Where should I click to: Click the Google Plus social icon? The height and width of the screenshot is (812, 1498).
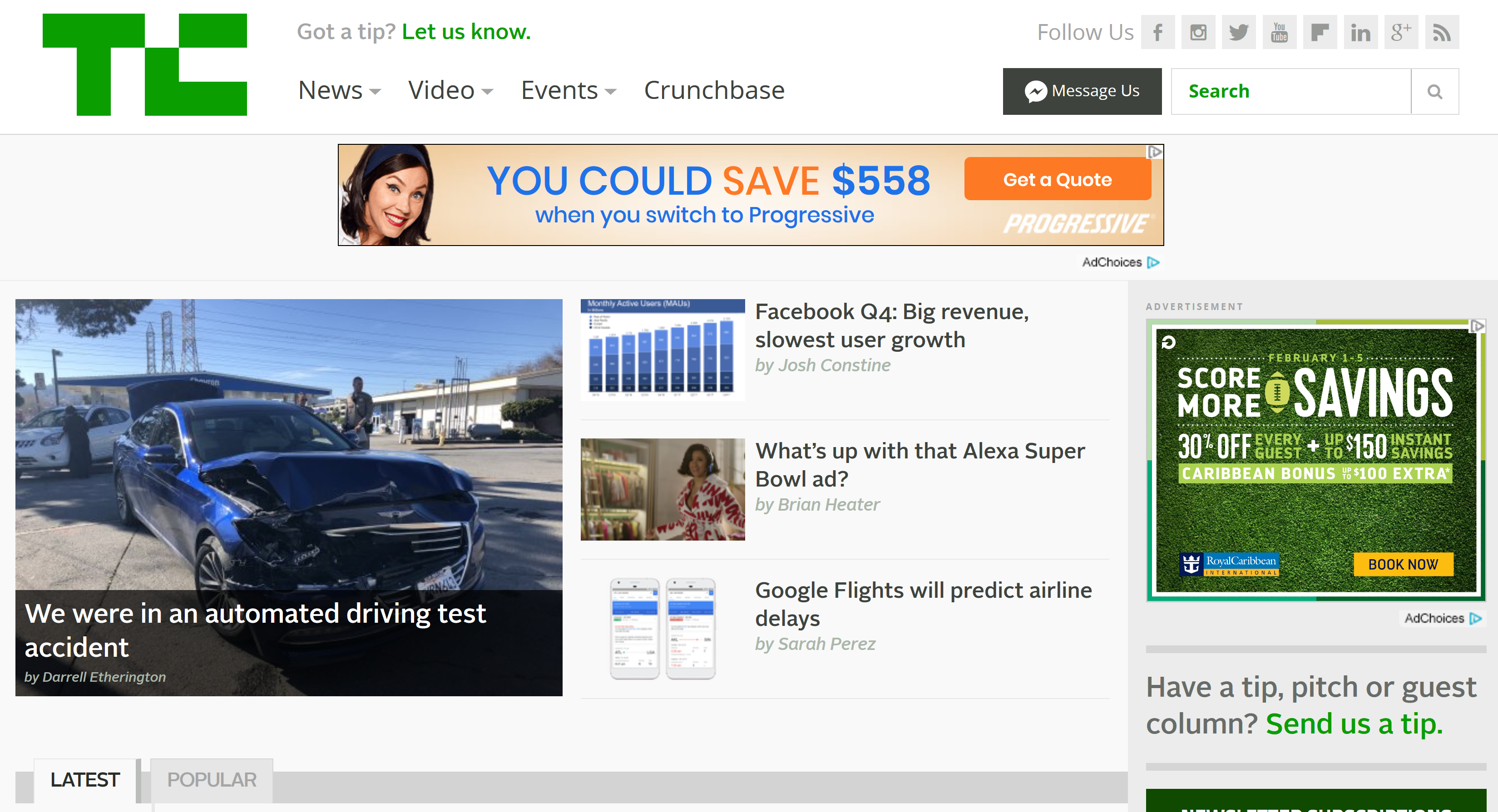pyautogui.click(x=1400, y=32)
